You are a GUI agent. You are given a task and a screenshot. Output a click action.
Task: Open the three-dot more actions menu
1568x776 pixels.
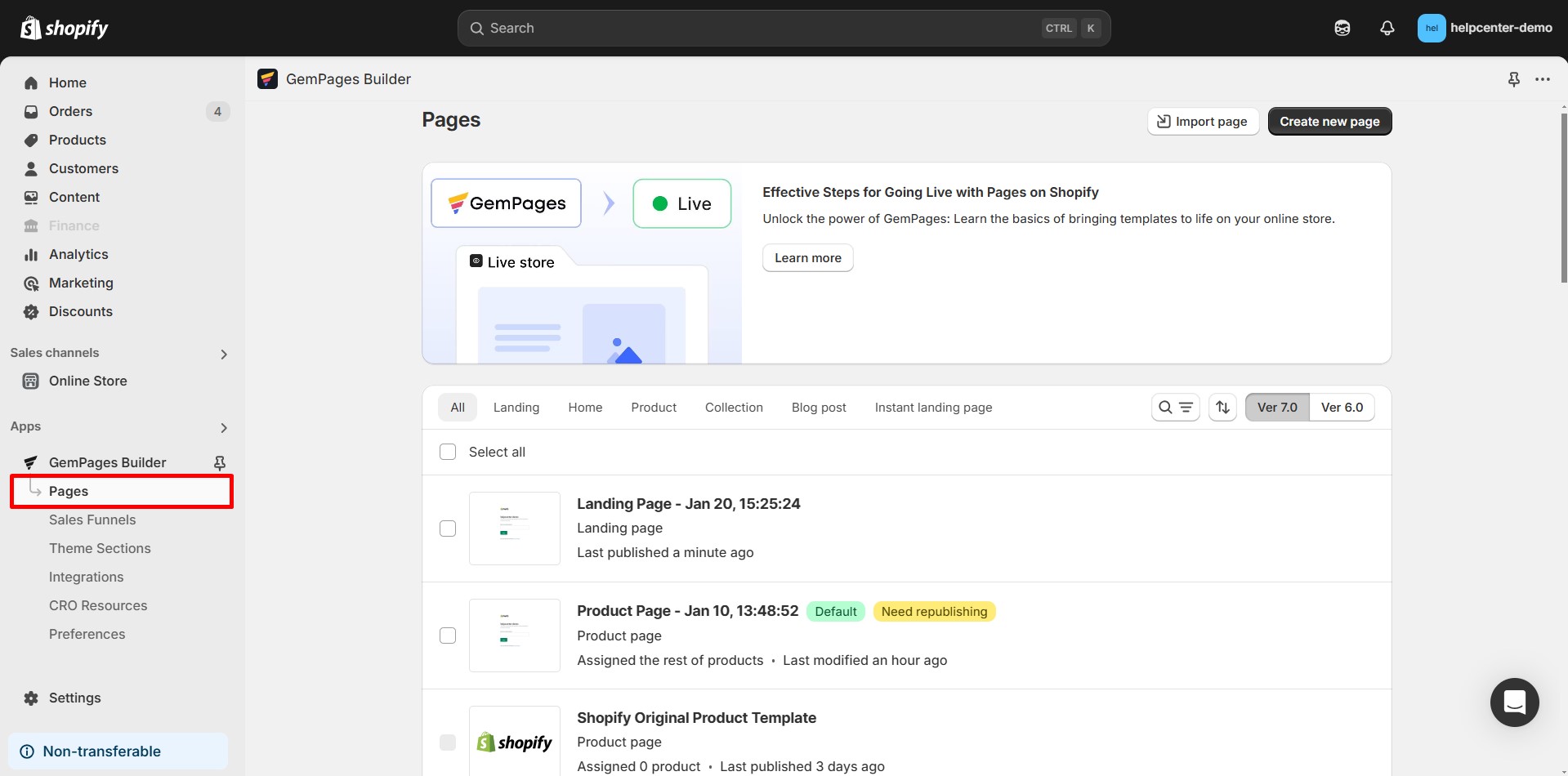click(1543, 79)
